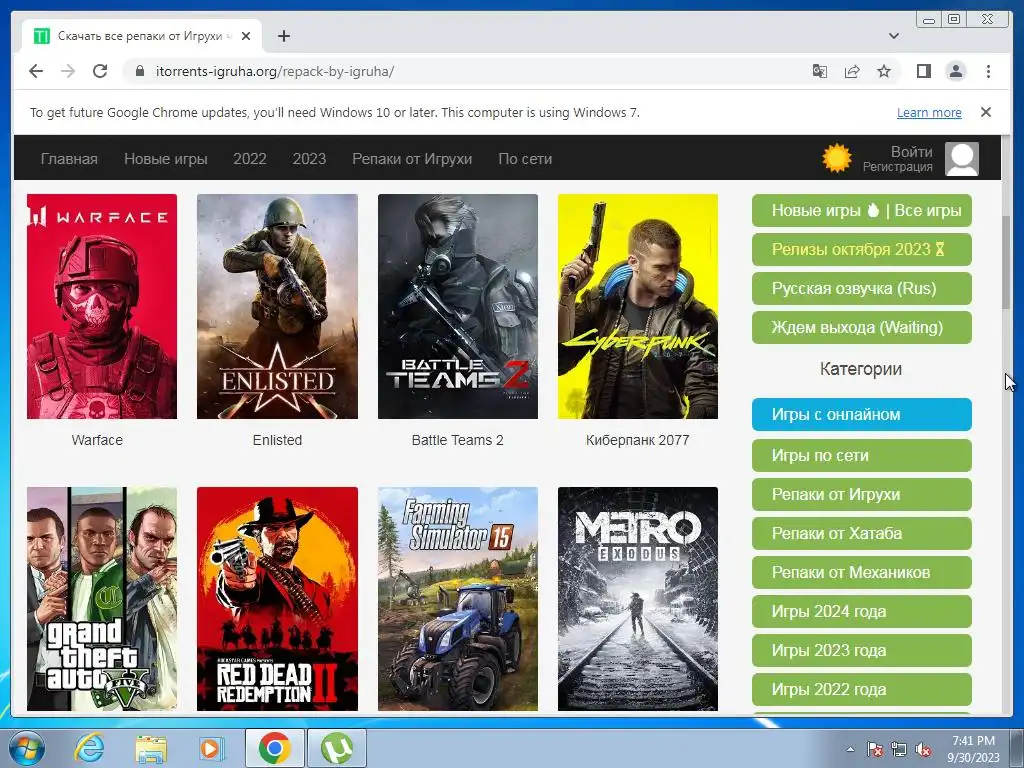Open Релизы октября 2023 button
1024x768 pixels.
click(861, 249)
